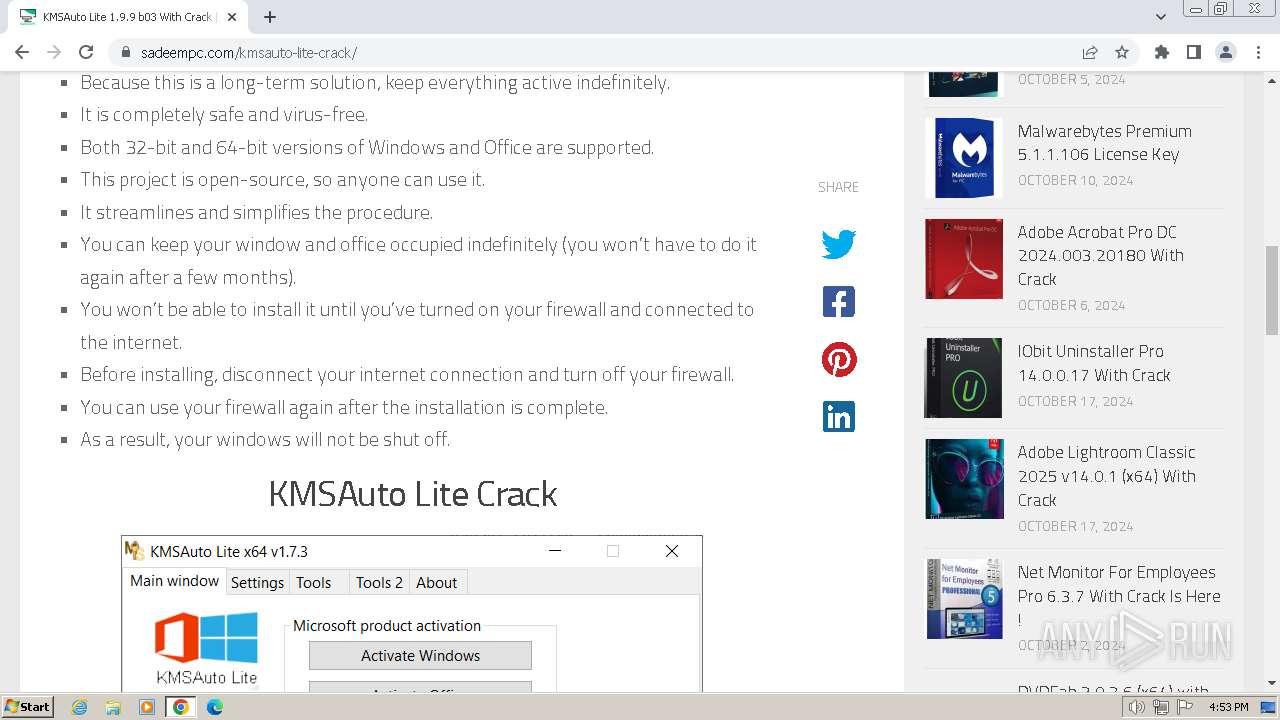
Task: Share the page on LinkedIn
Action: [x=838, y=416]
